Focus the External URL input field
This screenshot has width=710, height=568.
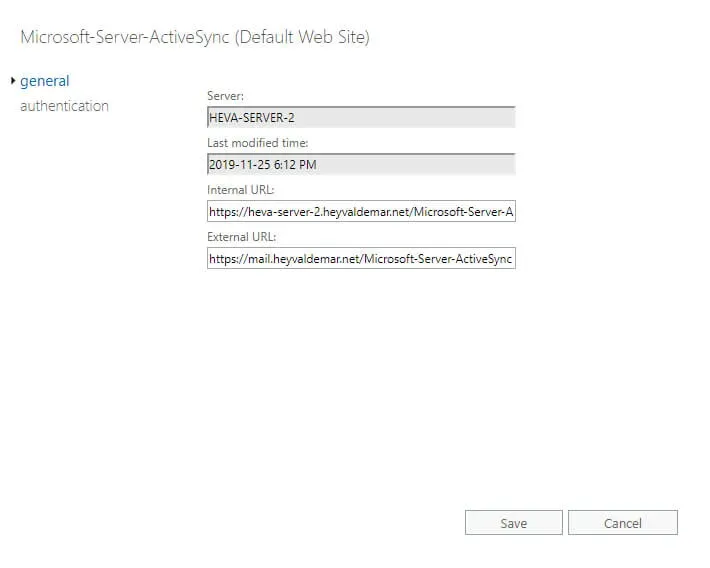[x=361, y=258]
